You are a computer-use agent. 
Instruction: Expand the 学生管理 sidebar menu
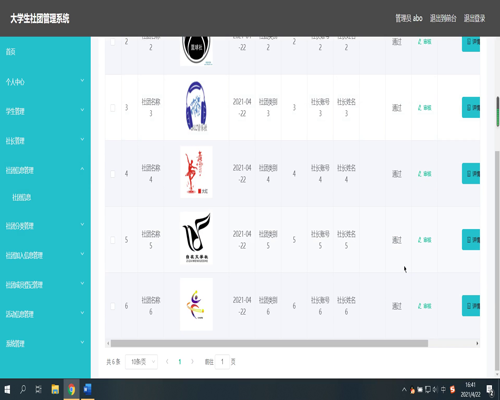coord(45,111)
